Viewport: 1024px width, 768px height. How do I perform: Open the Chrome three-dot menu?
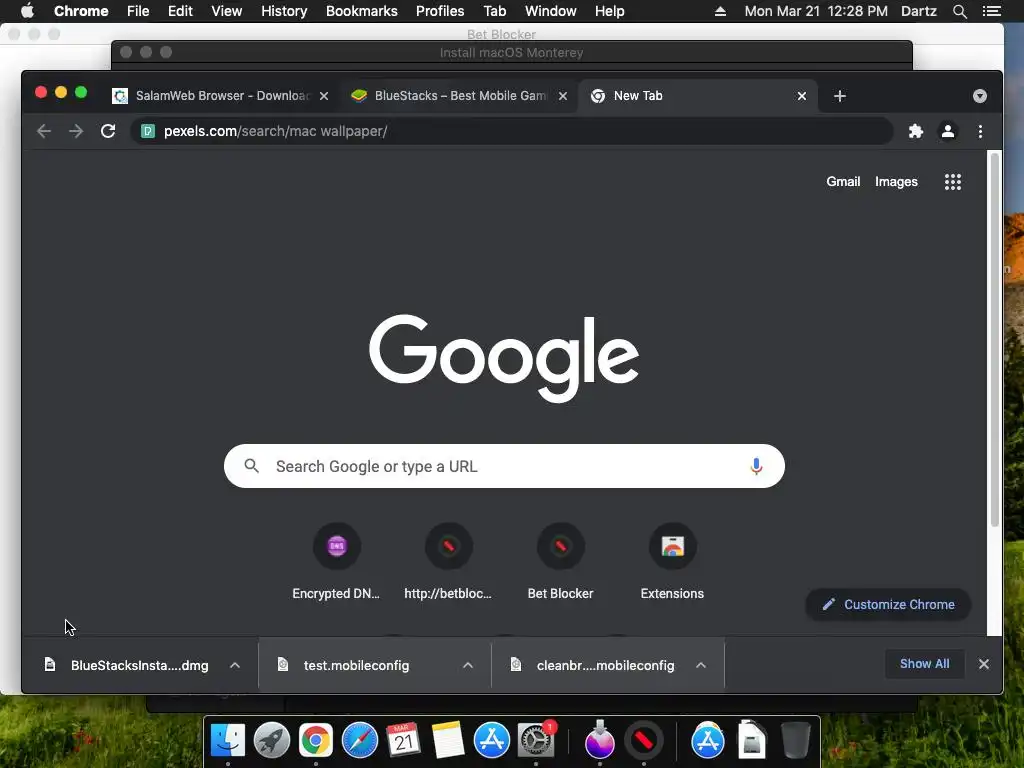click(x=980, y=131)
